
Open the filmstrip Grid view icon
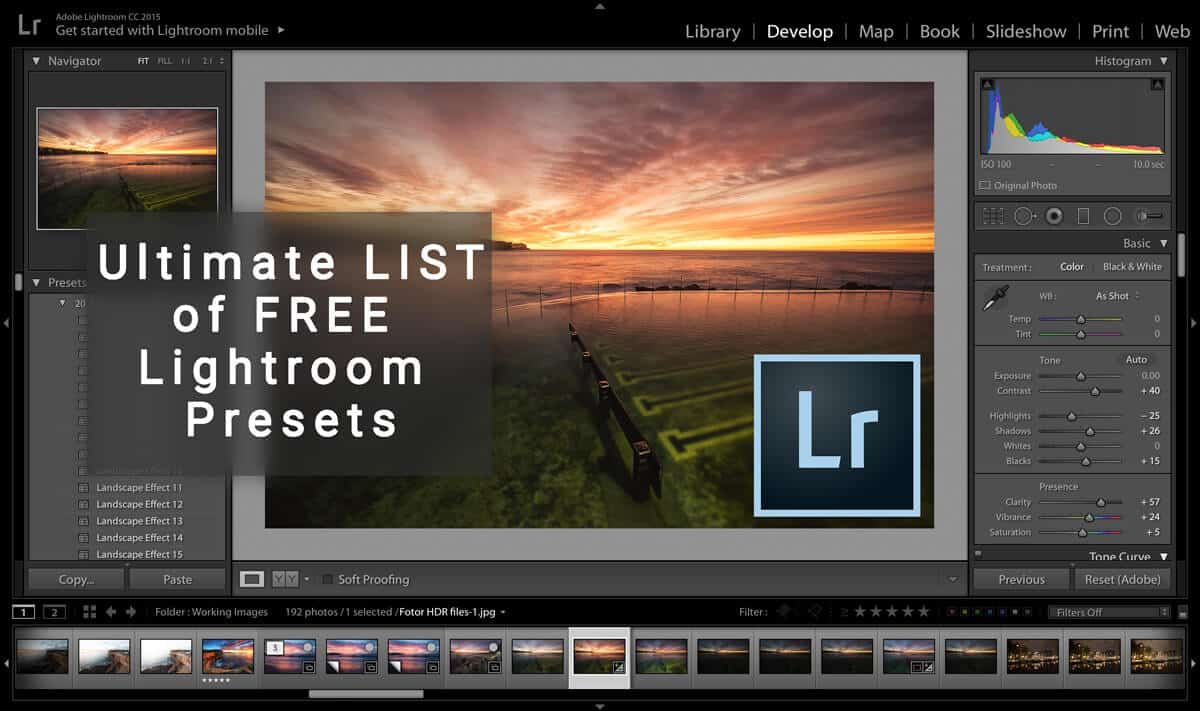point(89,612)
